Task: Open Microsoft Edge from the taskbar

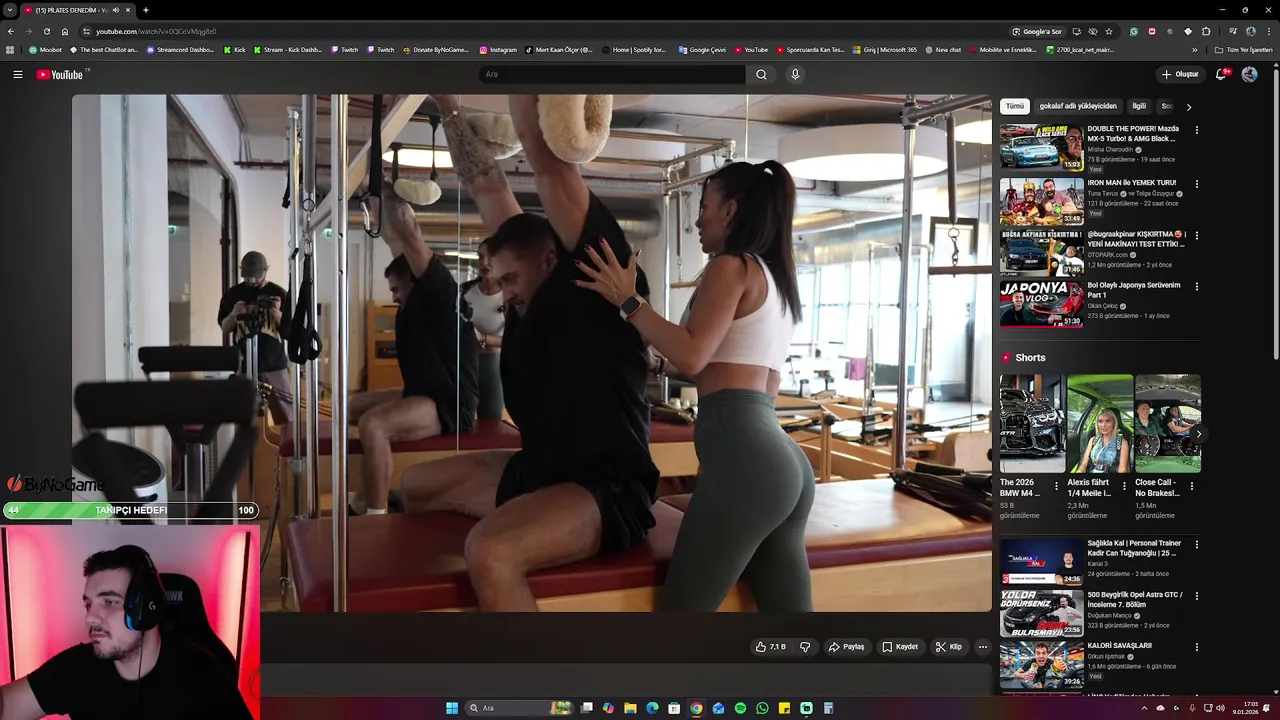Action: coord(652,708)
